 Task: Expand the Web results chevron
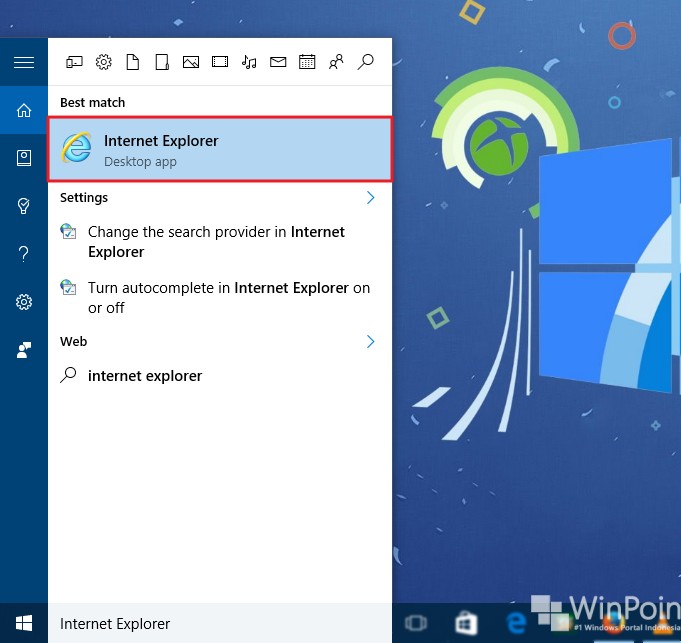tap(370, 342)
